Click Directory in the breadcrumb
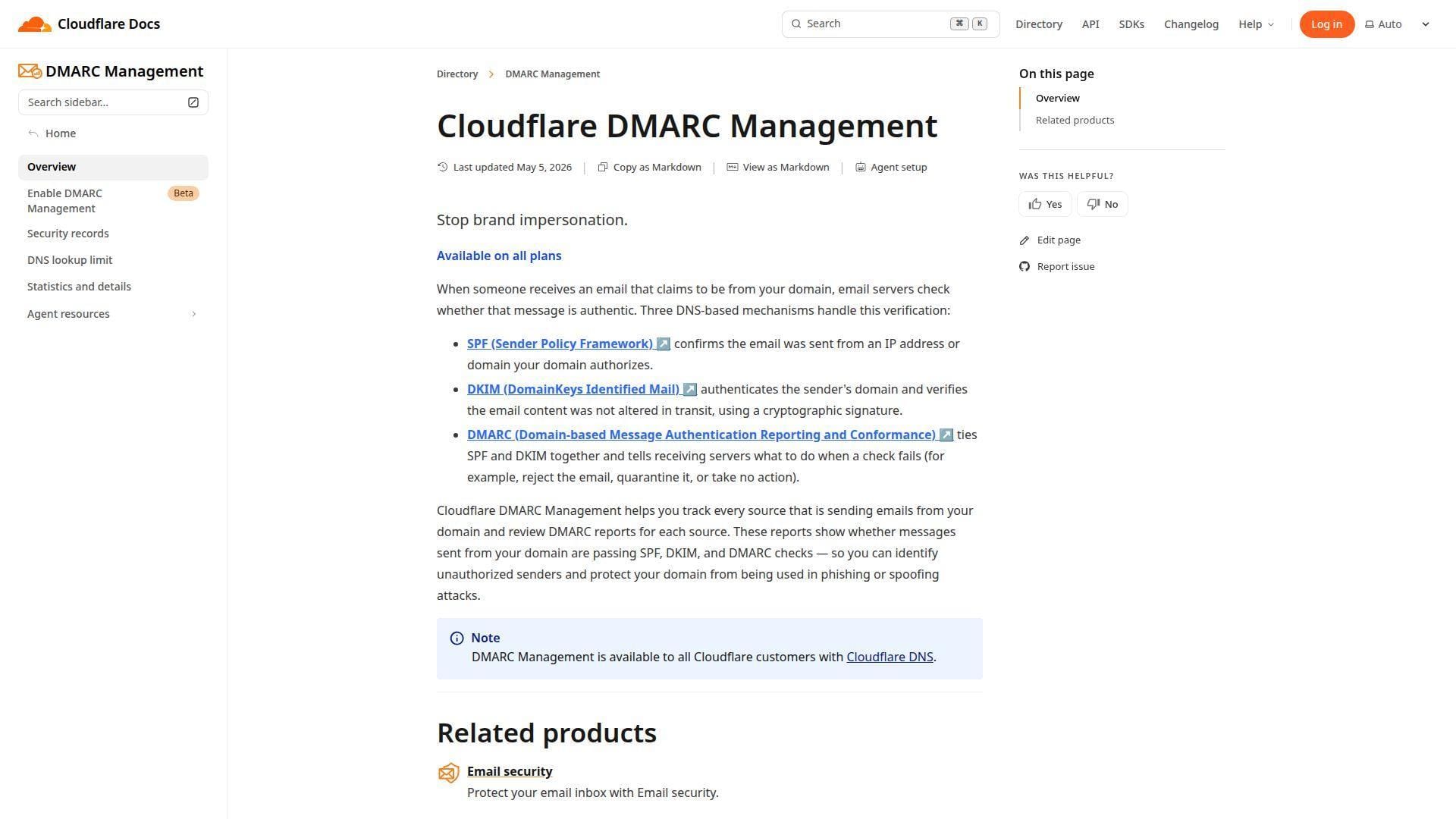 pos(457,74)
